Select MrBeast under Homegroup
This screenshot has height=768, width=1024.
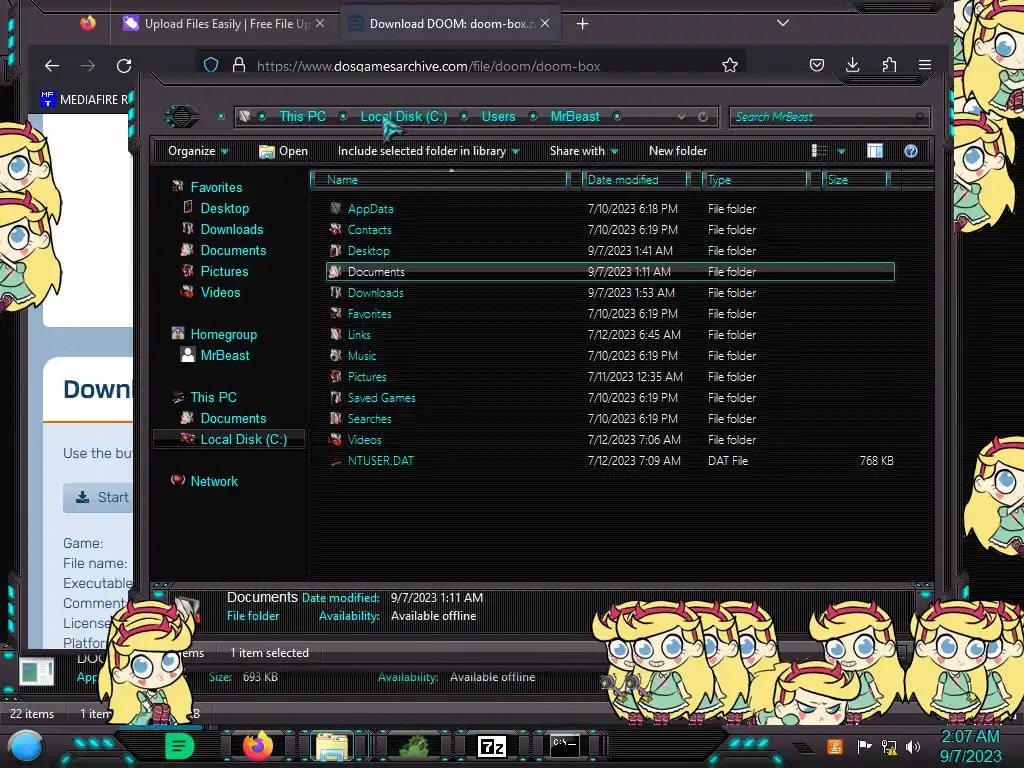click(225, 355)
